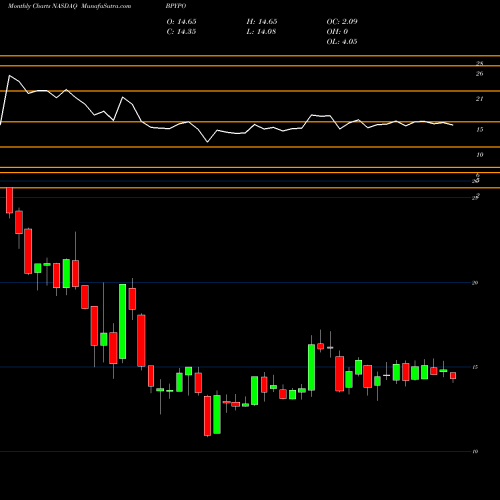Click the low value 'L: 14.08'
Viewport: 500px width, 500px height.
261,32
